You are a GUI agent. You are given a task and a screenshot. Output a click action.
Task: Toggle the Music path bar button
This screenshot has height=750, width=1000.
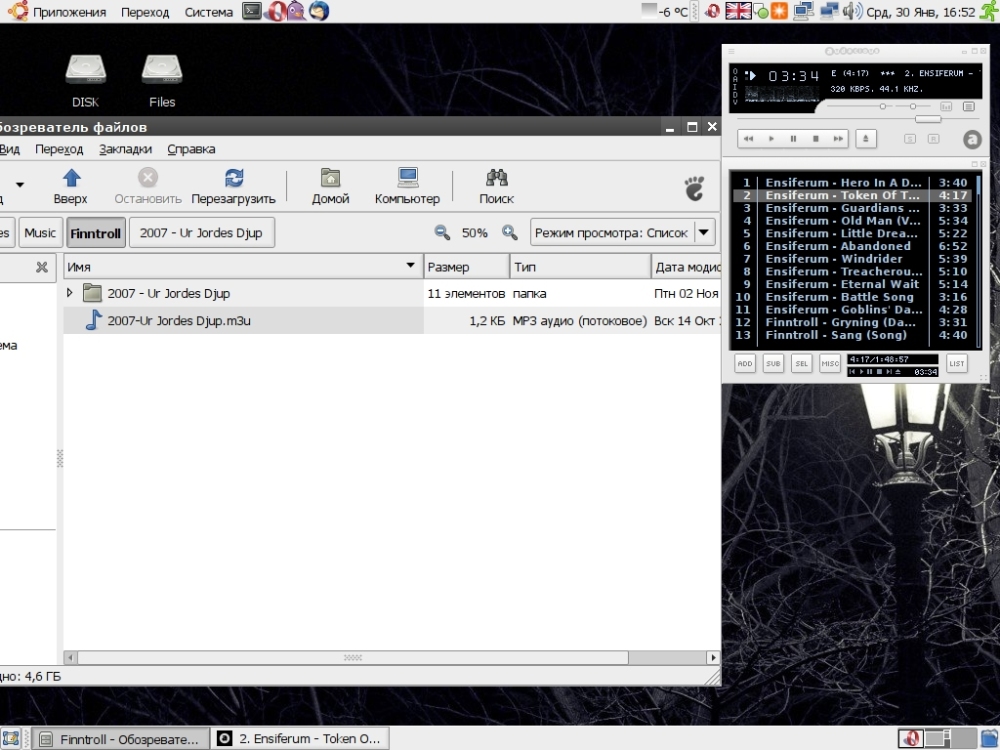[40, 233]
